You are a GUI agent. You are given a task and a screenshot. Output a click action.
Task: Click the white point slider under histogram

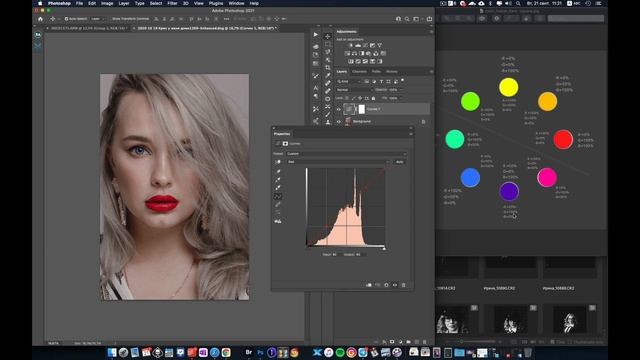pos(384,248)
